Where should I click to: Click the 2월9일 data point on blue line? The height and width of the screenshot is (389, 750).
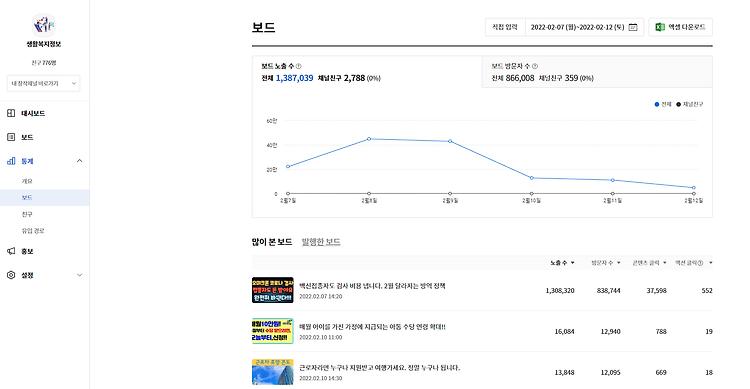coord(450,141)
